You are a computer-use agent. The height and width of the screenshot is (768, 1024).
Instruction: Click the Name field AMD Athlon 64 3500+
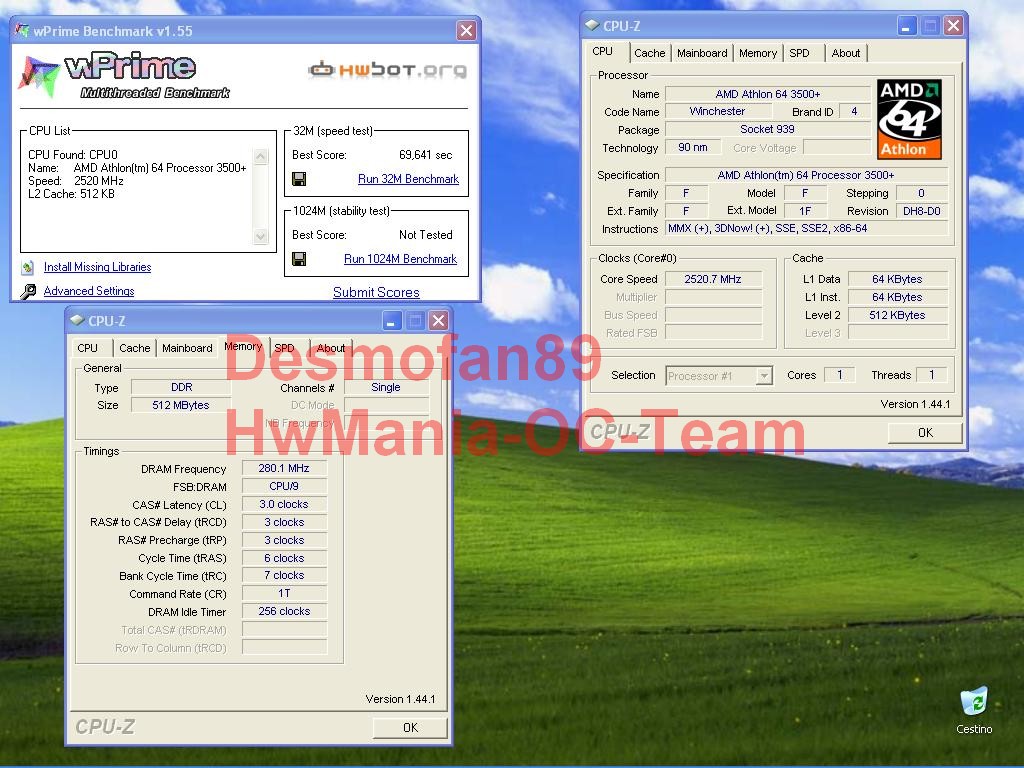click(x=768, y=94)
